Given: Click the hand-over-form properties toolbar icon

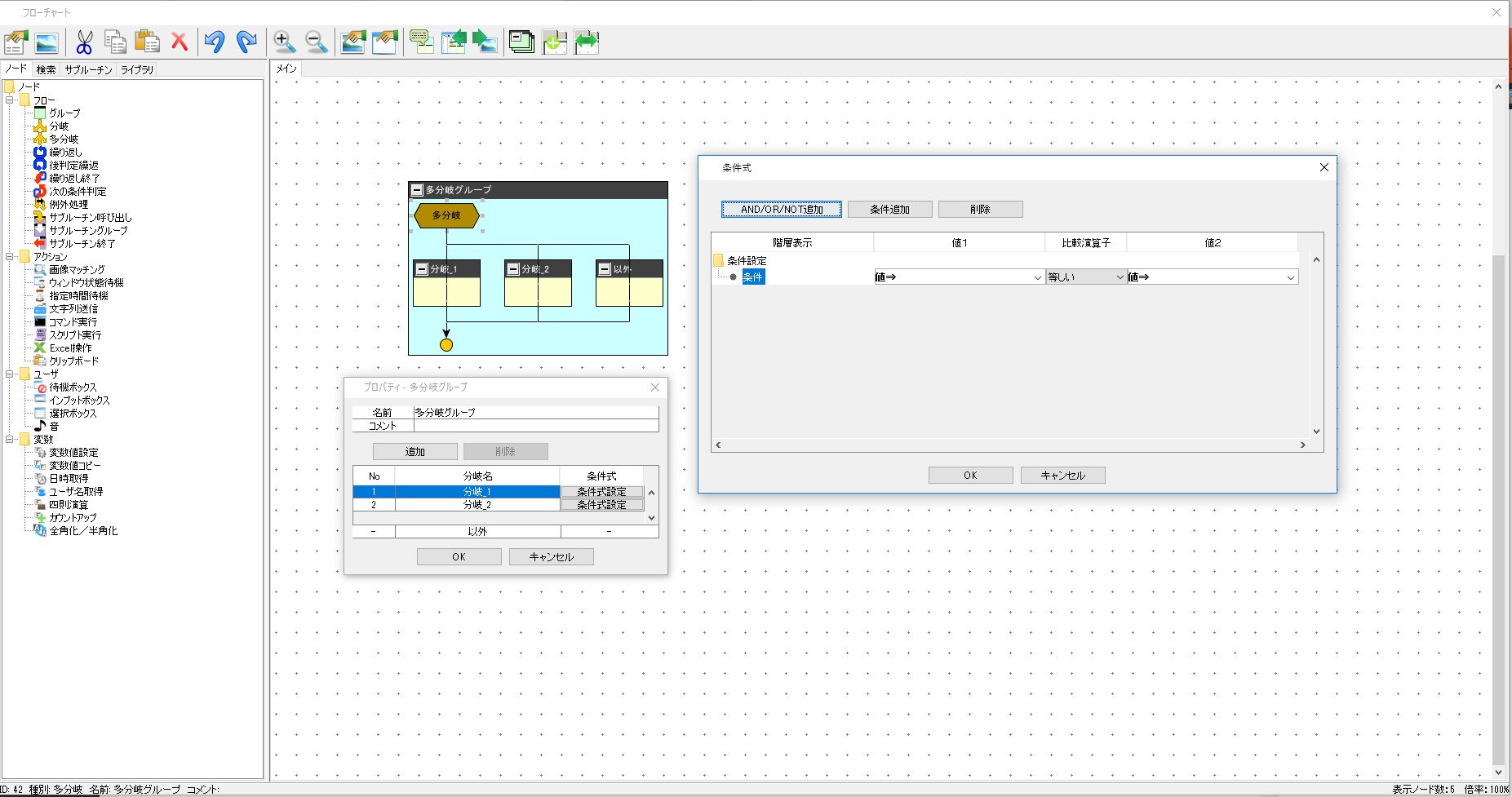Looking at the screenshot, I should (16, 42).
